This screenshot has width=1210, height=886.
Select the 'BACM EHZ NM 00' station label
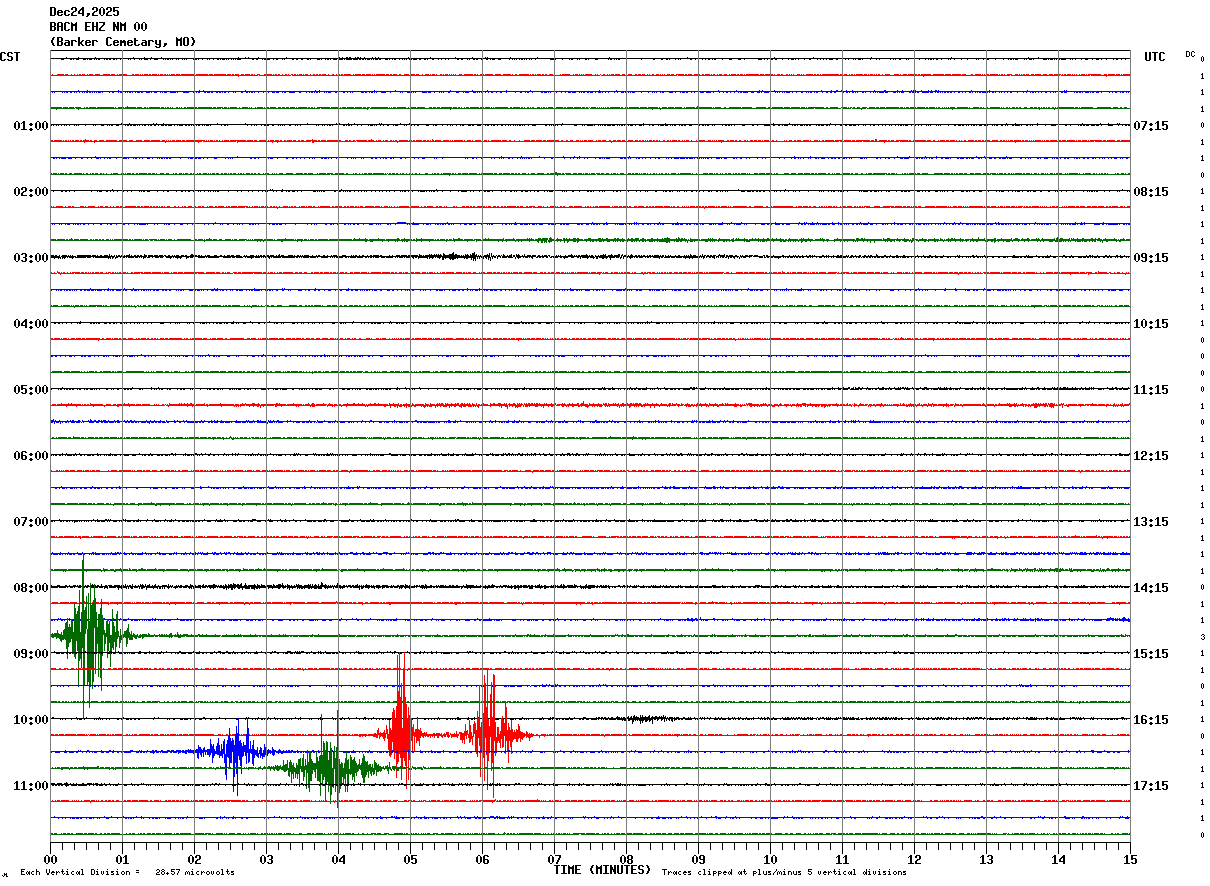[x=98, y=27]
